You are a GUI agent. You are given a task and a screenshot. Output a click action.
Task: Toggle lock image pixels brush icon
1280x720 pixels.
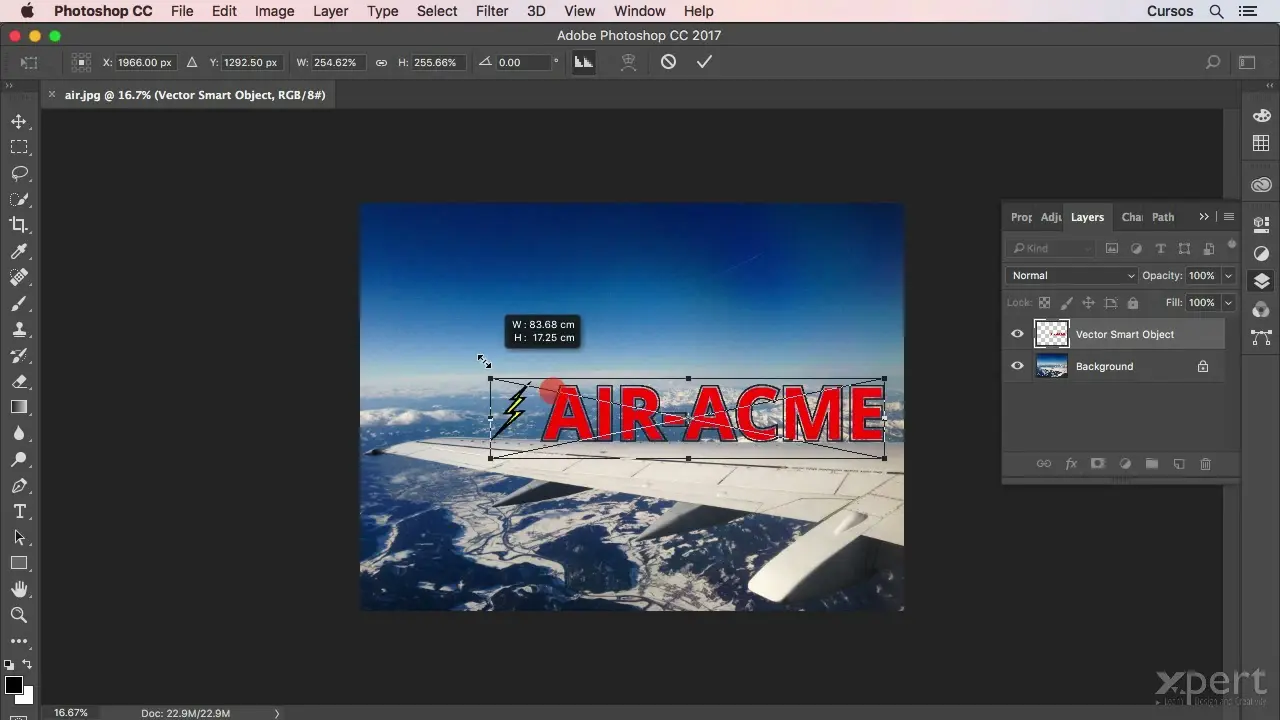[x=1066, y=302]
